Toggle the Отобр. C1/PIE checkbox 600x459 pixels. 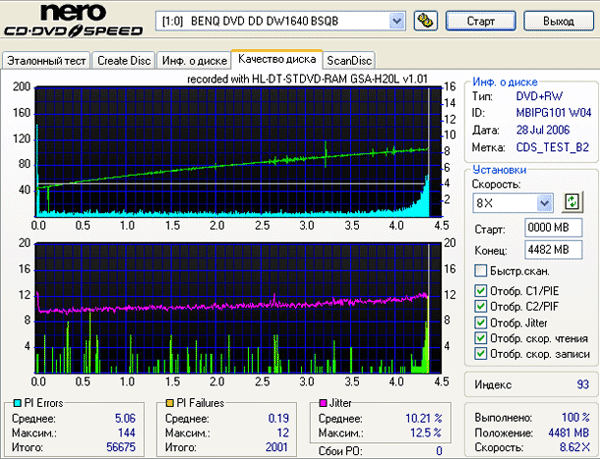coord(481,291)
